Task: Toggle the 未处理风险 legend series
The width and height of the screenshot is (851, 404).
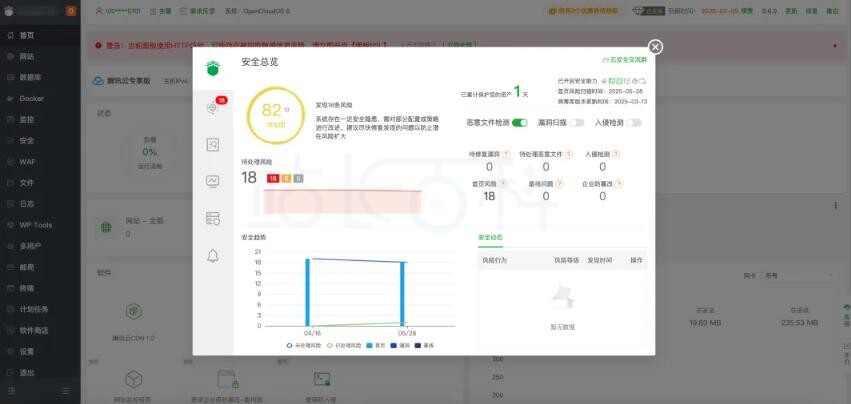Action: (304, 345)
